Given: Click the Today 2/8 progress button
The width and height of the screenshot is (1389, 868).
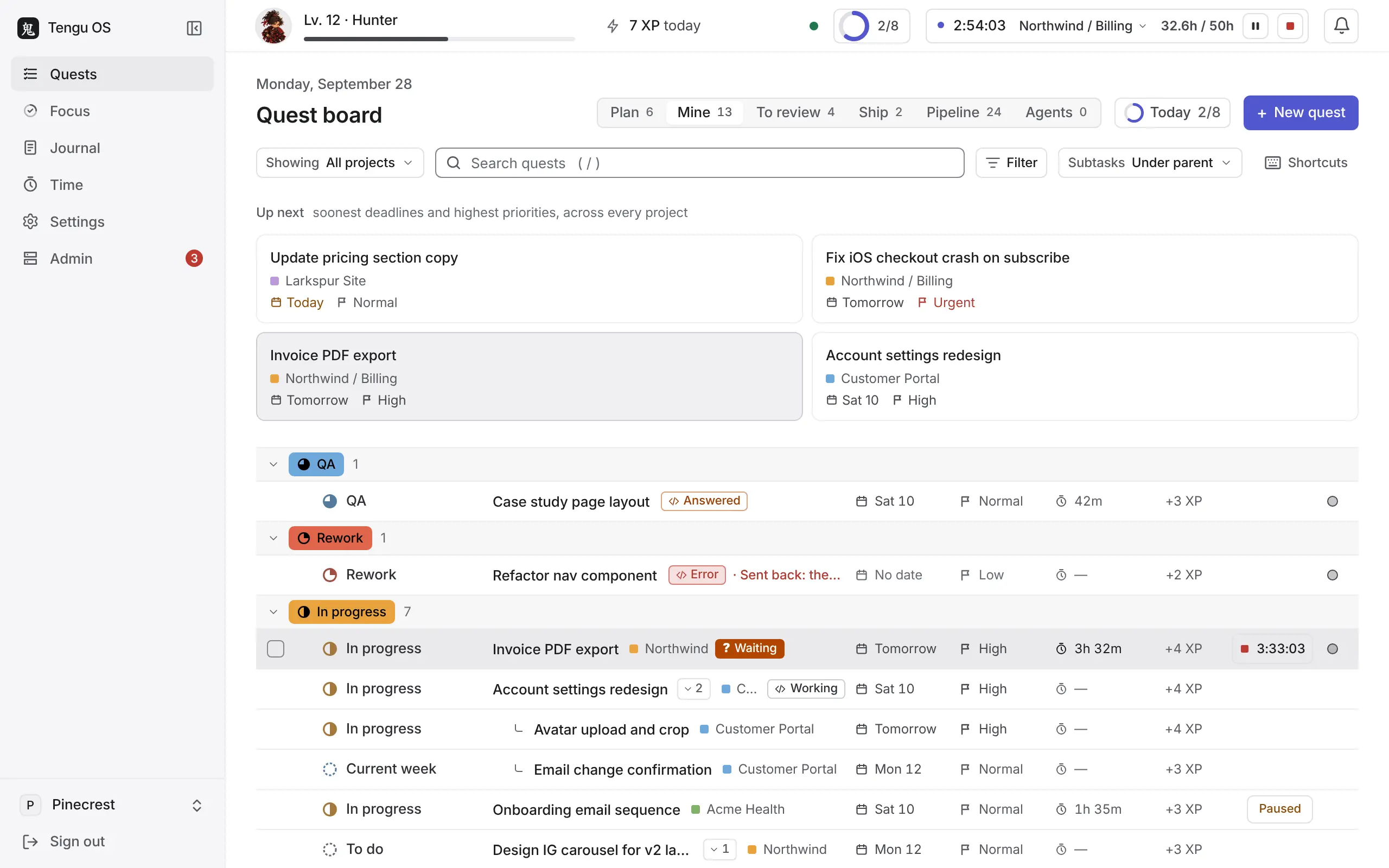Looking at the screenshot, I should point(1172,112).
